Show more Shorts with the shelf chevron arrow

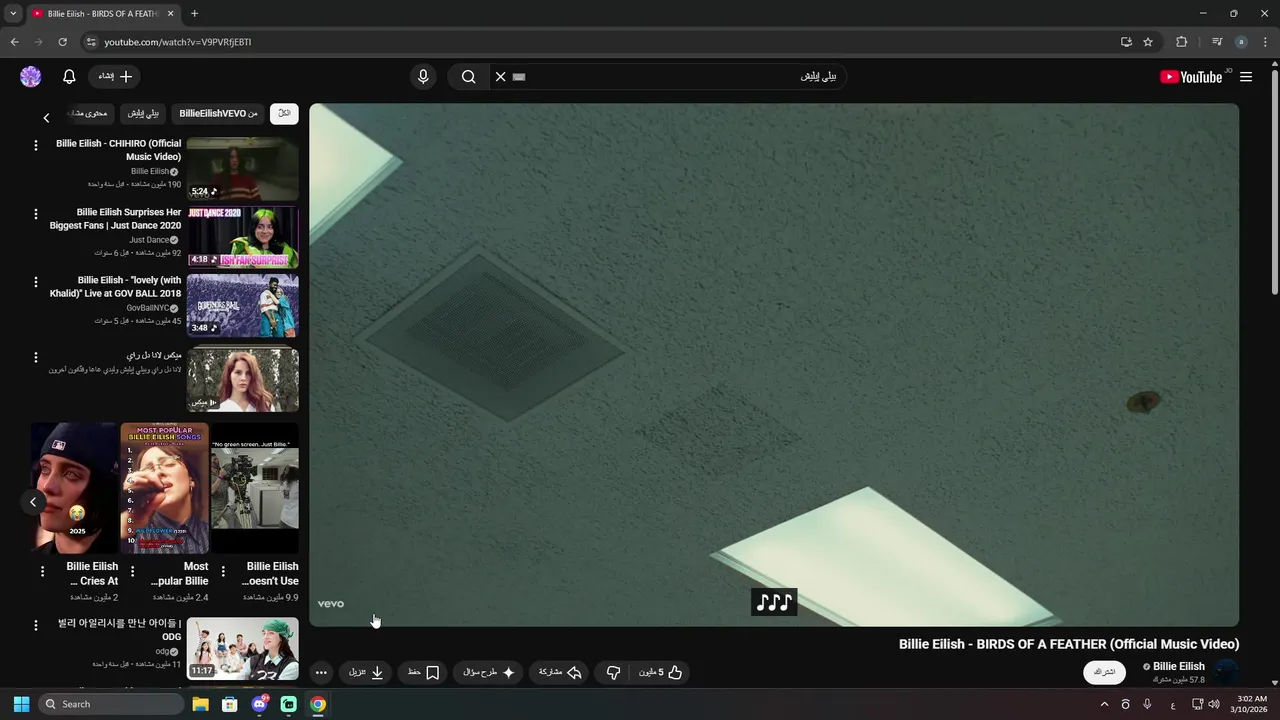33,502
